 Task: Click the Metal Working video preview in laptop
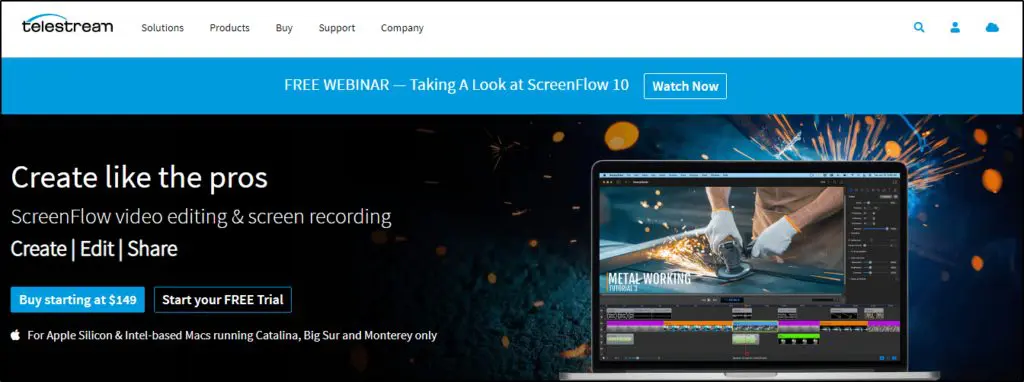(722, 240)
